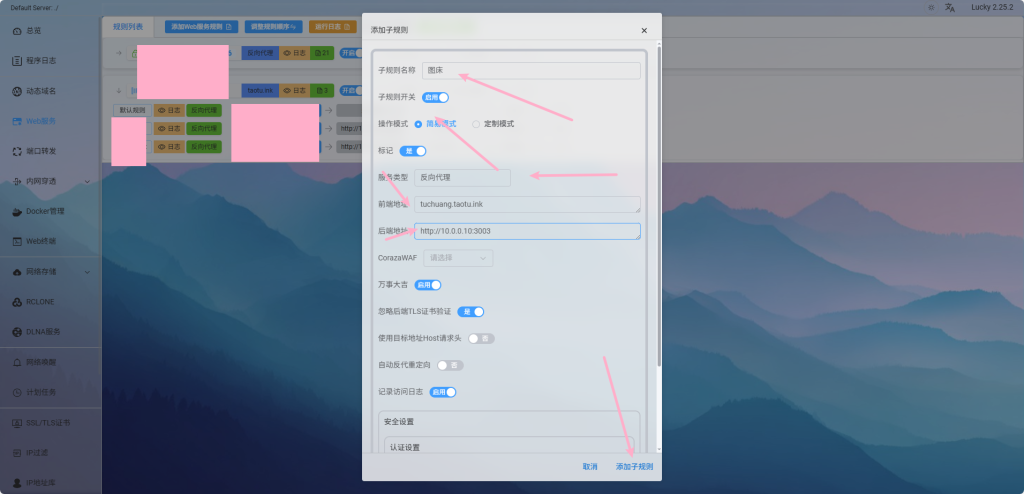Click the 安全设置 section heading
Image resolution: width=1024 pixels, height=494 pixels.
(398, 421)
